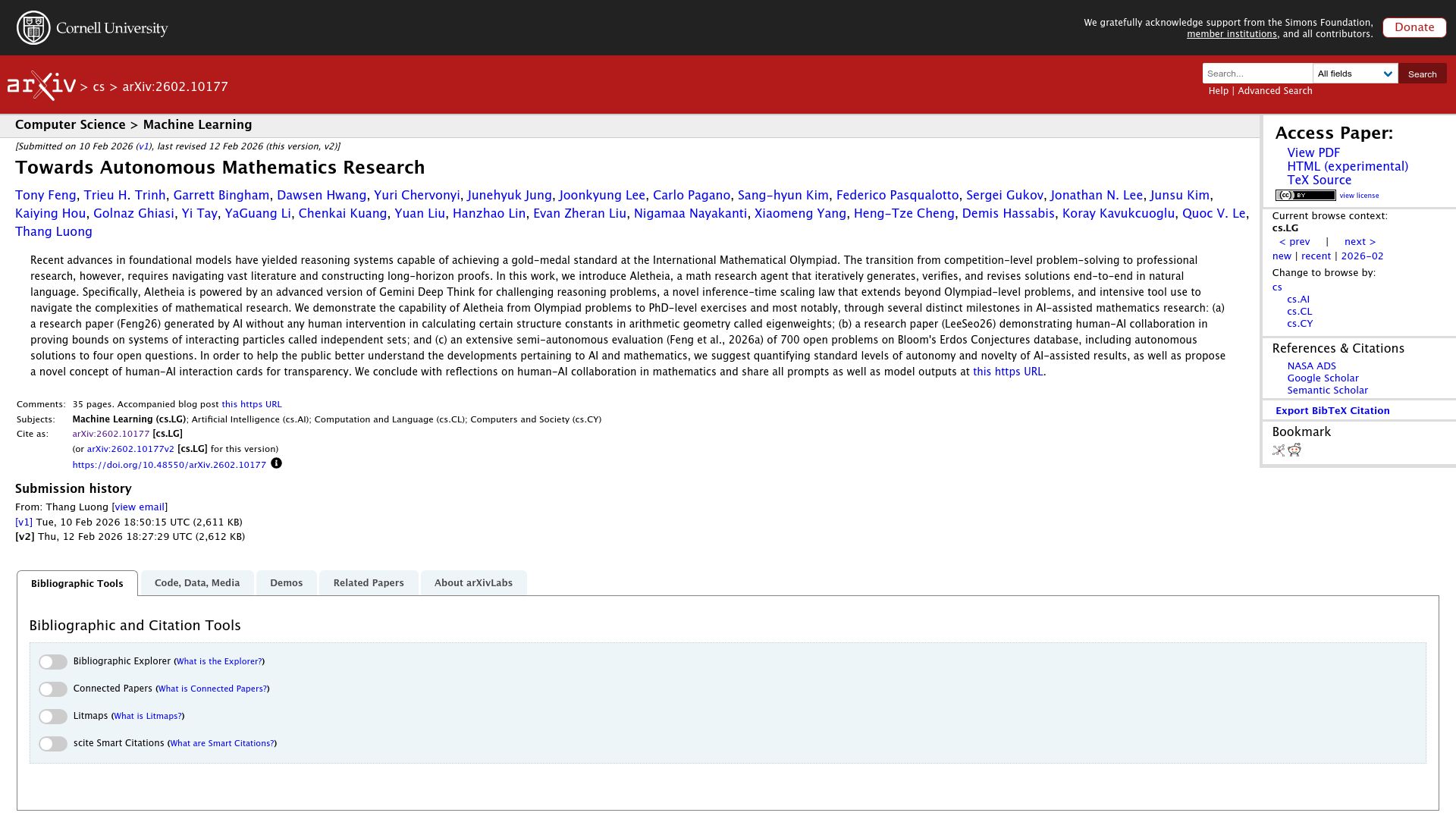Open author Demis Hassabis link

pos(1008,214)
